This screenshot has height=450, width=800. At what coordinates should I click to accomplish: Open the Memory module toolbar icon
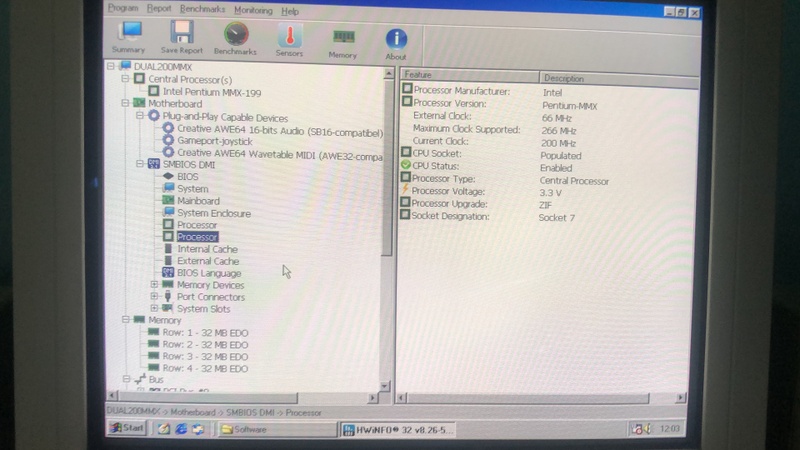(343, 43)
